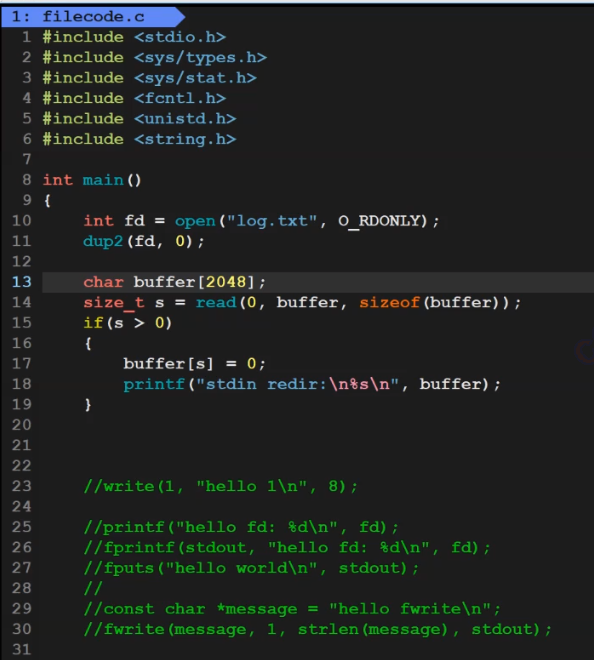The image size is (594, 660).
Task: Click the commented write(1, "hello 1\n") line
Action: [x=221, y=487]
